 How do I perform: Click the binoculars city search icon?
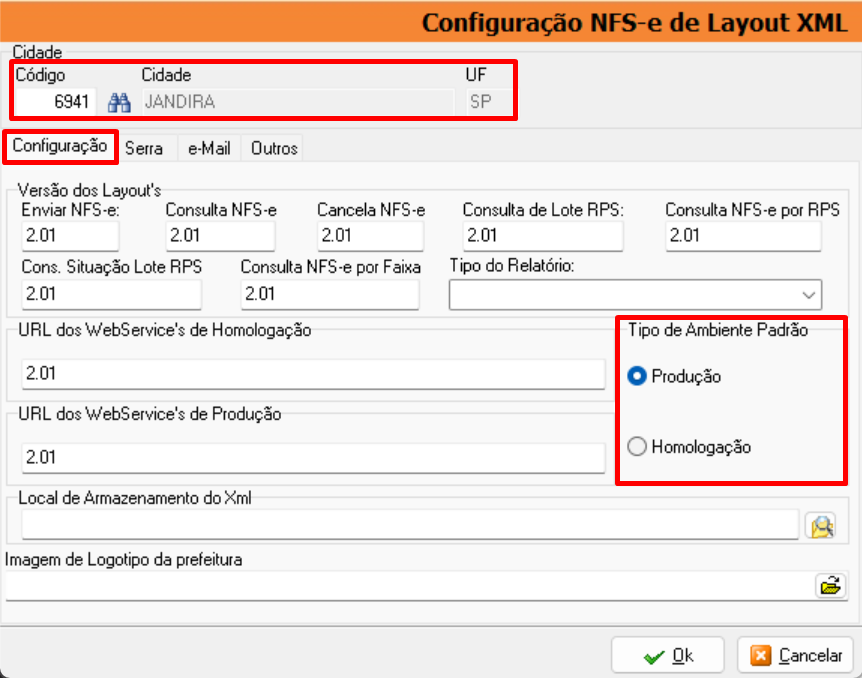119,102
